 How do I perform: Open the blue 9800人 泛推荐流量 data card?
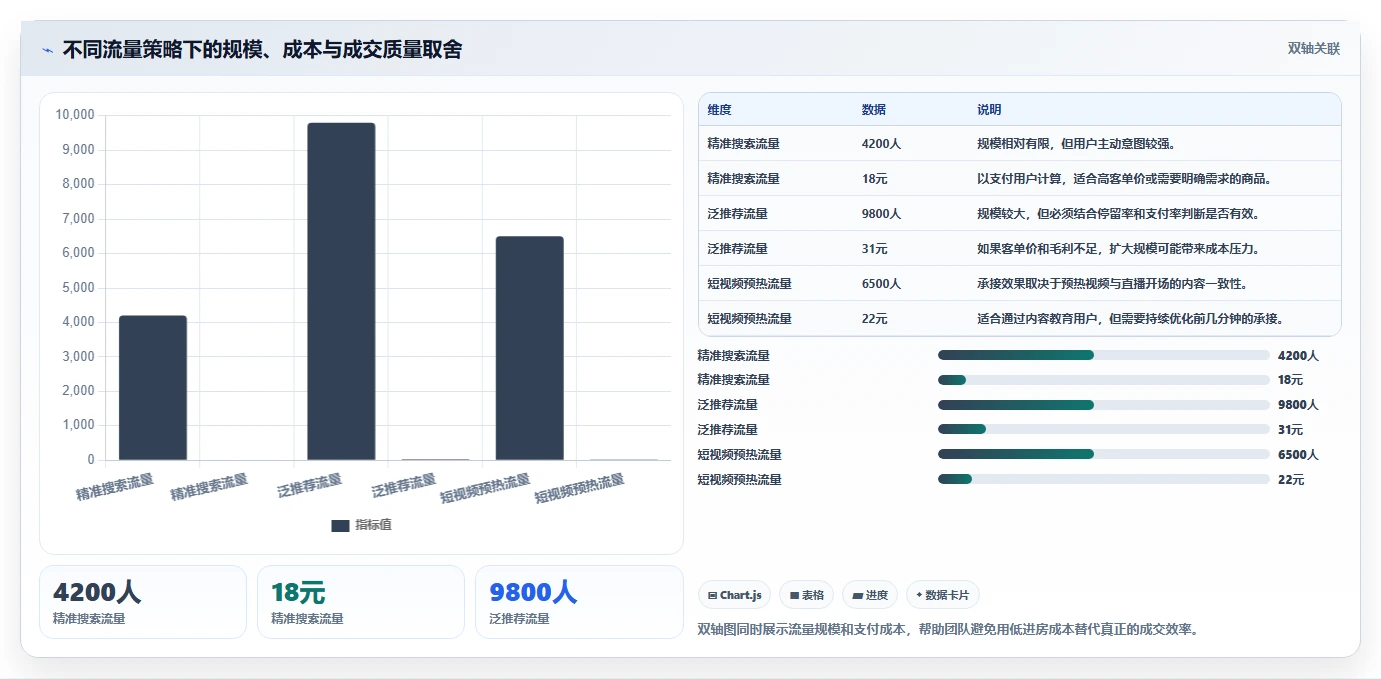pos(579,602)
